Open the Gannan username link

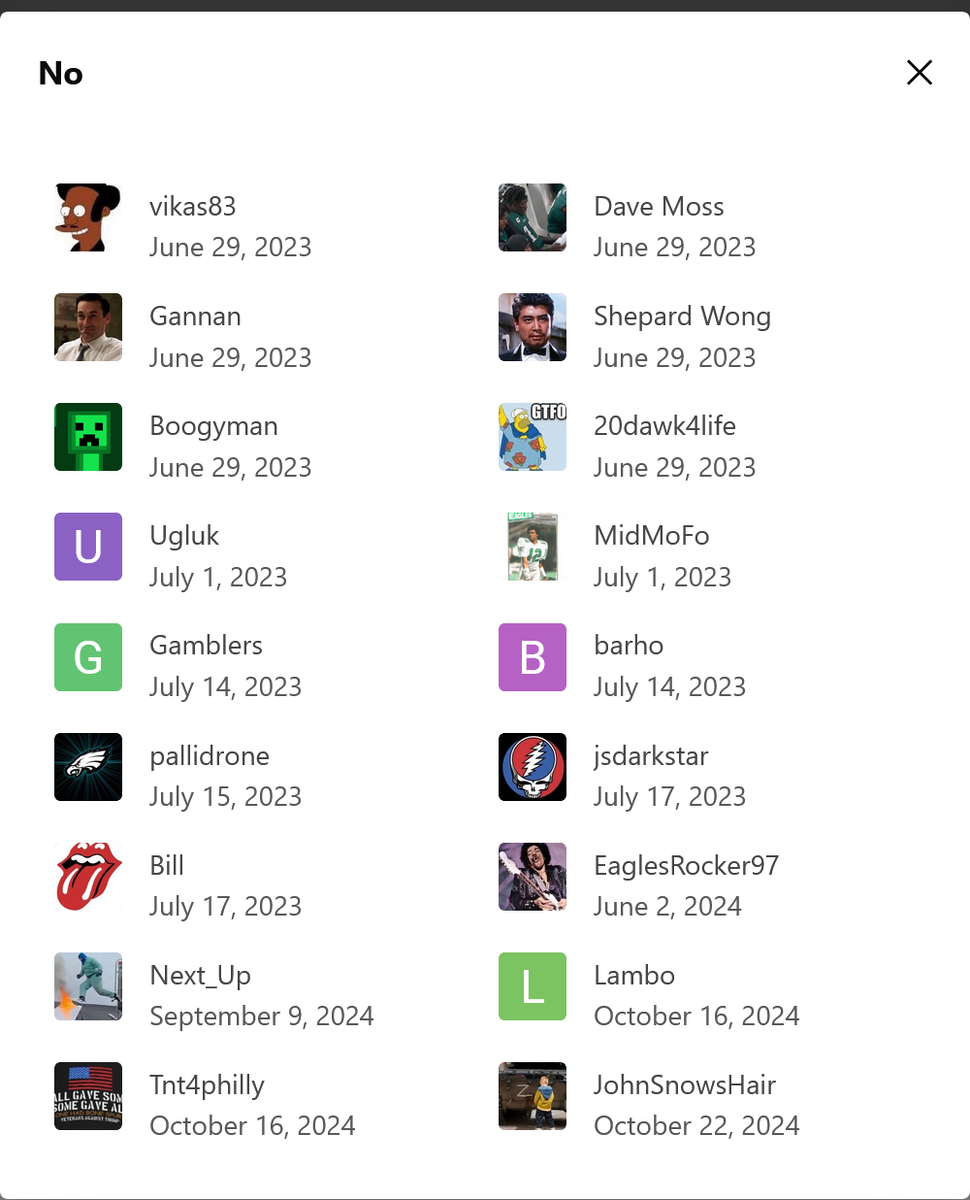click(x=195, y=316)
